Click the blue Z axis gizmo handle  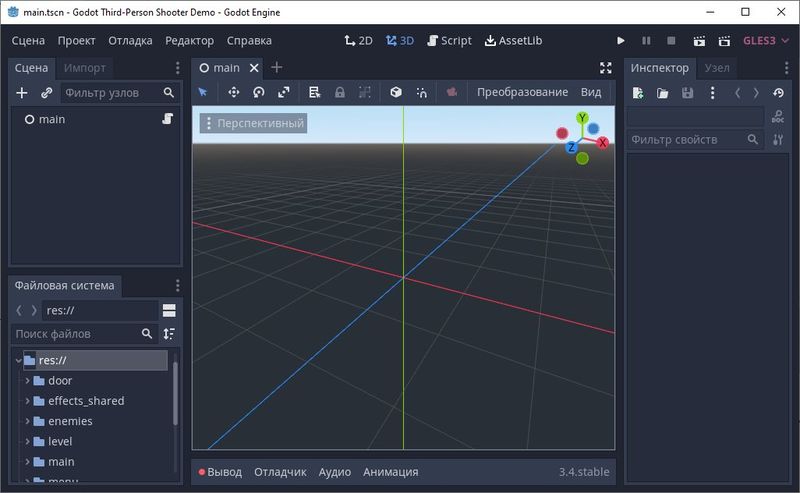(571, 147)
